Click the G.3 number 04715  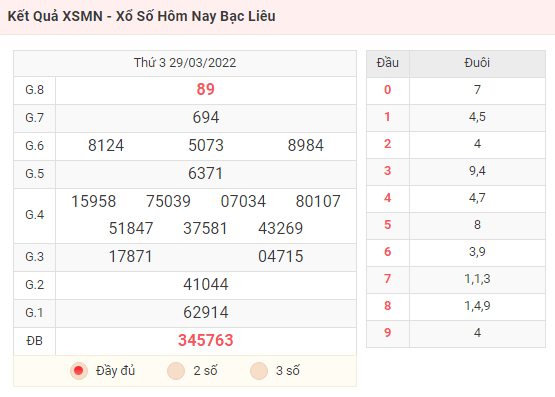point(280,256)
